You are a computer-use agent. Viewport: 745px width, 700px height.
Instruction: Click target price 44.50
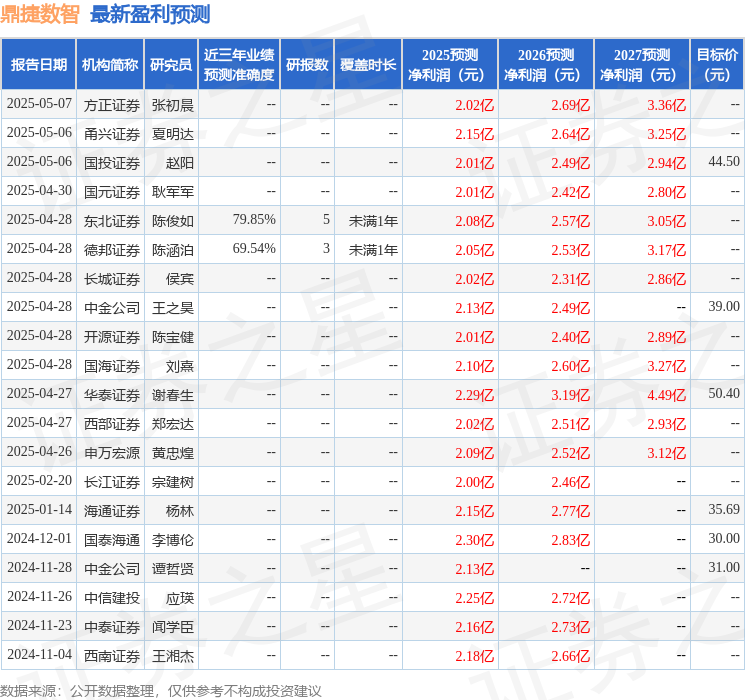click(x=724, y=162)
